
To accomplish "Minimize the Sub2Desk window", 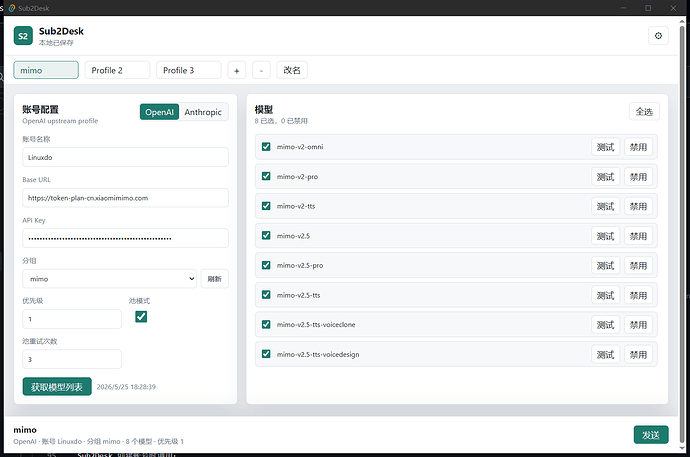I will point(624,8).
